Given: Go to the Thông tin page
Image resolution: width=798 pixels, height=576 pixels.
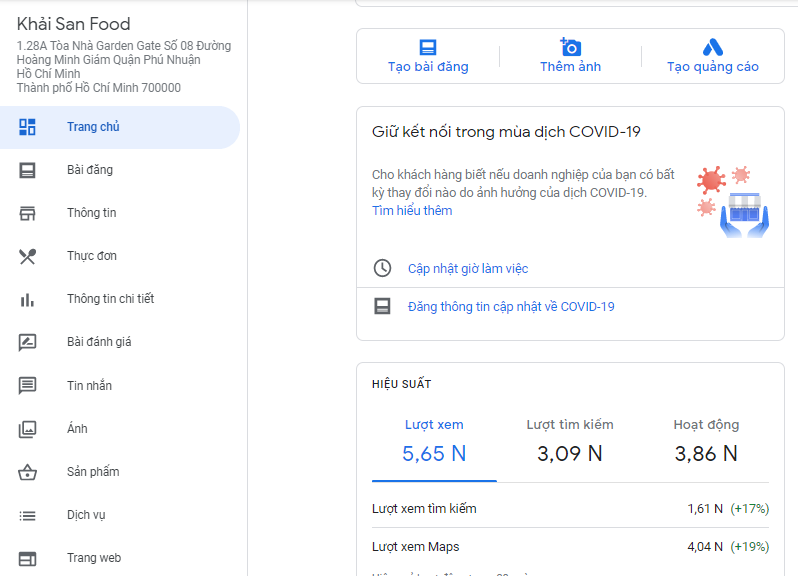Looking at the screenshot, I should [120, 213].
